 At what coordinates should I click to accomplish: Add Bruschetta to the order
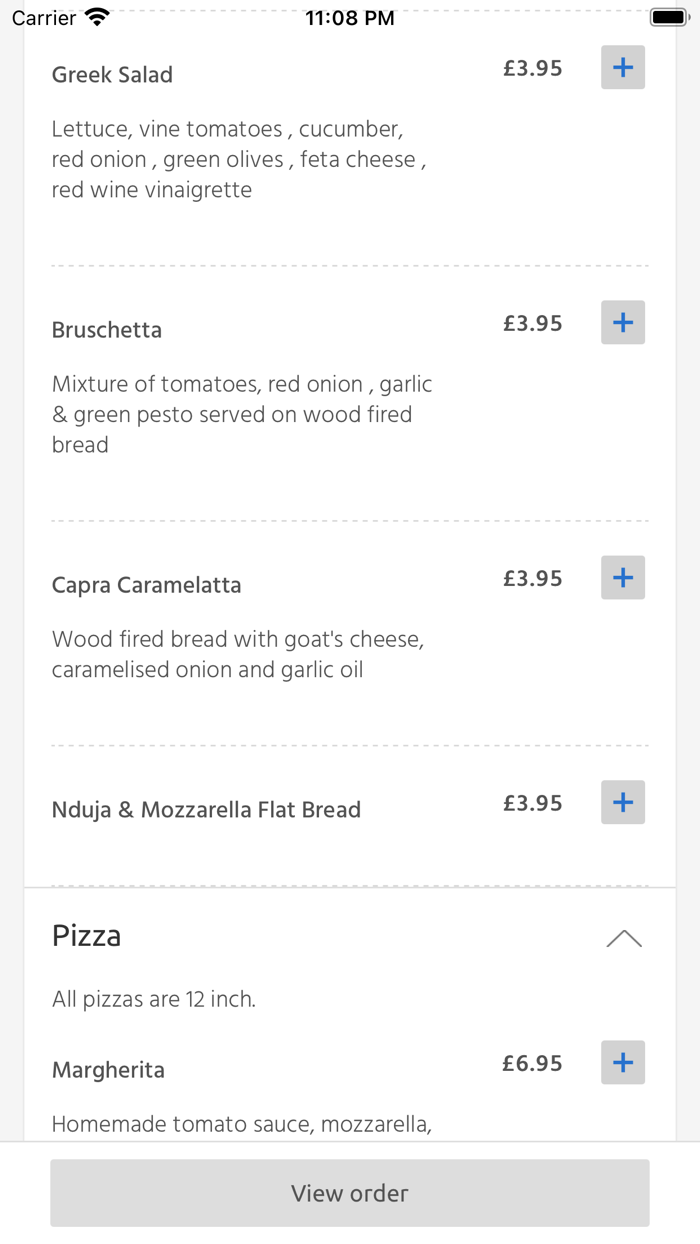point(622,322)
